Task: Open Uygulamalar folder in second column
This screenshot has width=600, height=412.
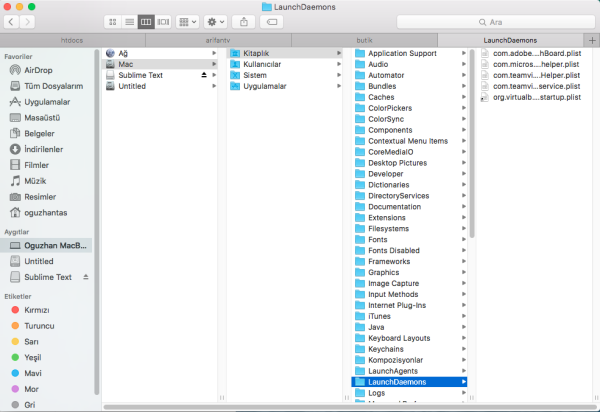Action: tap(285, 86)
